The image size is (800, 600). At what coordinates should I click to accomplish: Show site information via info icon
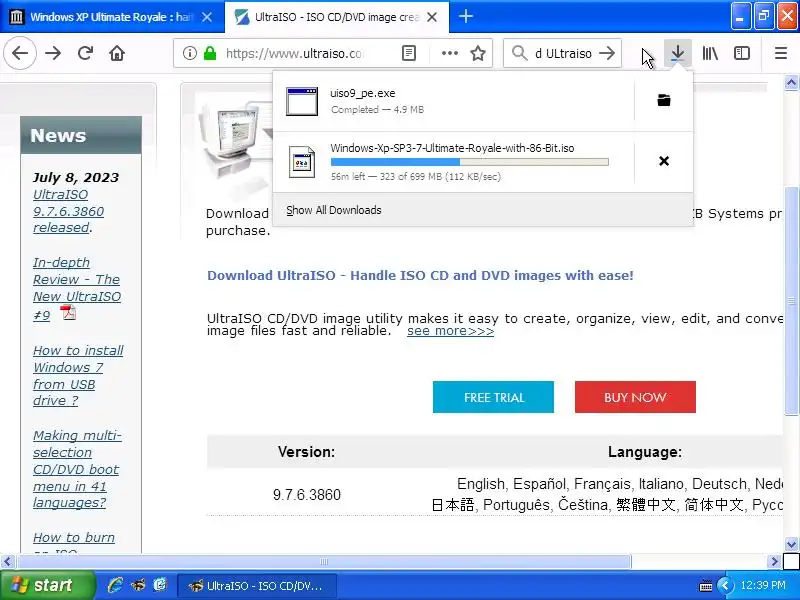pyautogui.click(x=190, y=53)
